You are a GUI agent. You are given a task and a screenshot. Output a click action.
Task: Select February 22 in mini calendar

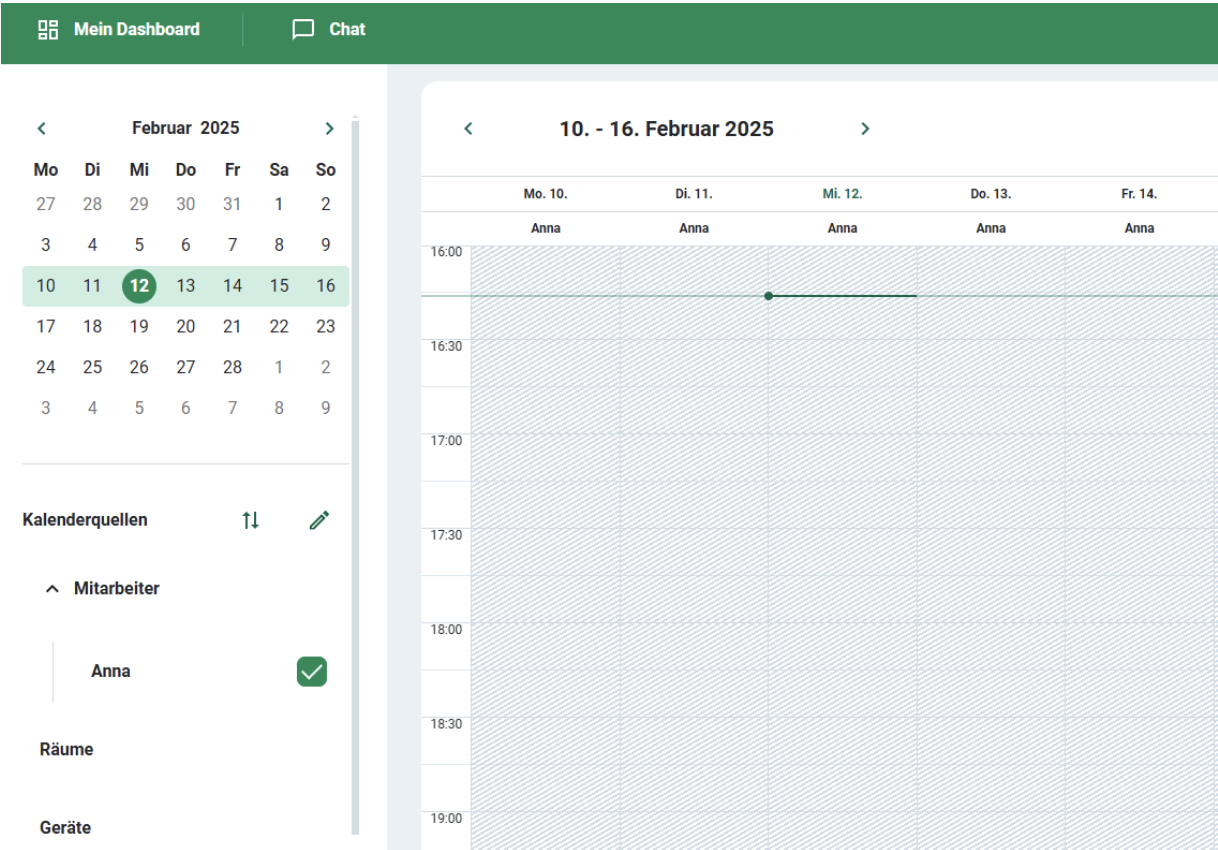click(279, 326)
